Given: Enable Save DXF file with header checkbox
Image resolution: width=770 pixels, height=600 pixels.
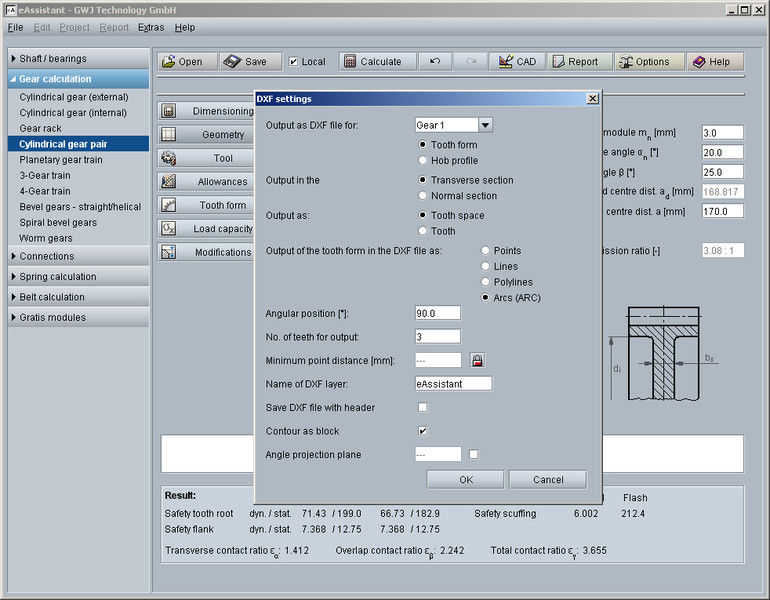Looking at the screenshot, I should (x=422, y=407).
